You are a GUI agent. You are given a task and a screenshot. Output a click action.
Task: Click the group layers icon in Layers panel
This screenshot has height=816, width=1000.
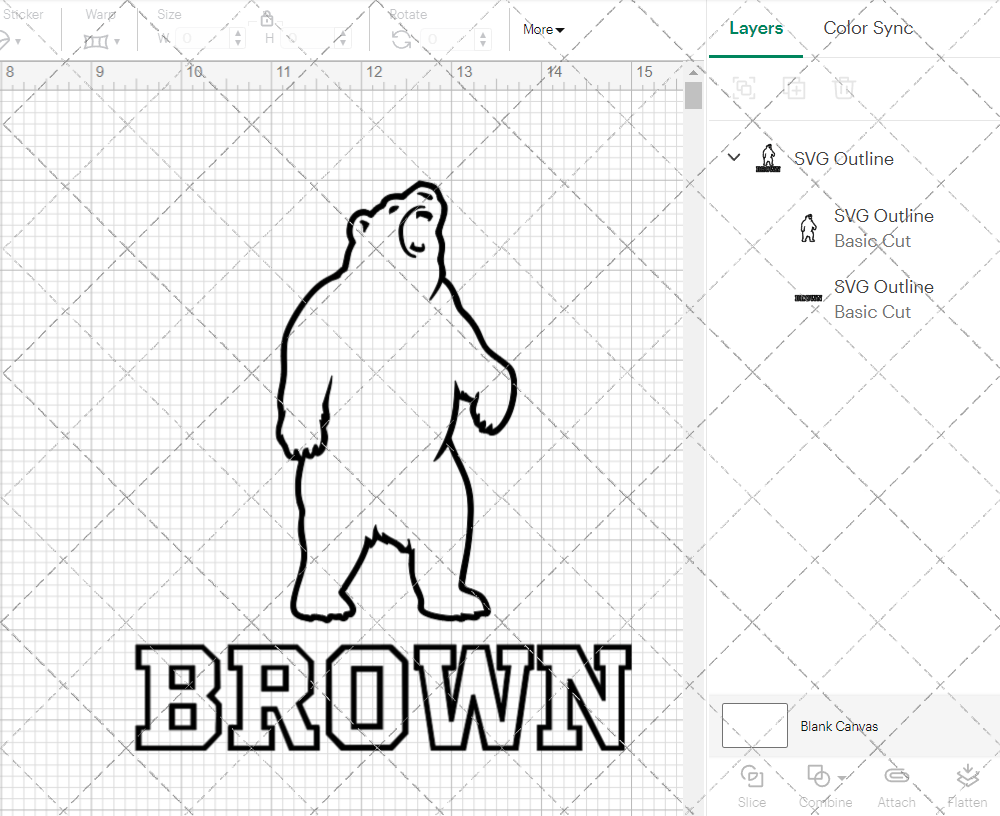coord(745,88)
